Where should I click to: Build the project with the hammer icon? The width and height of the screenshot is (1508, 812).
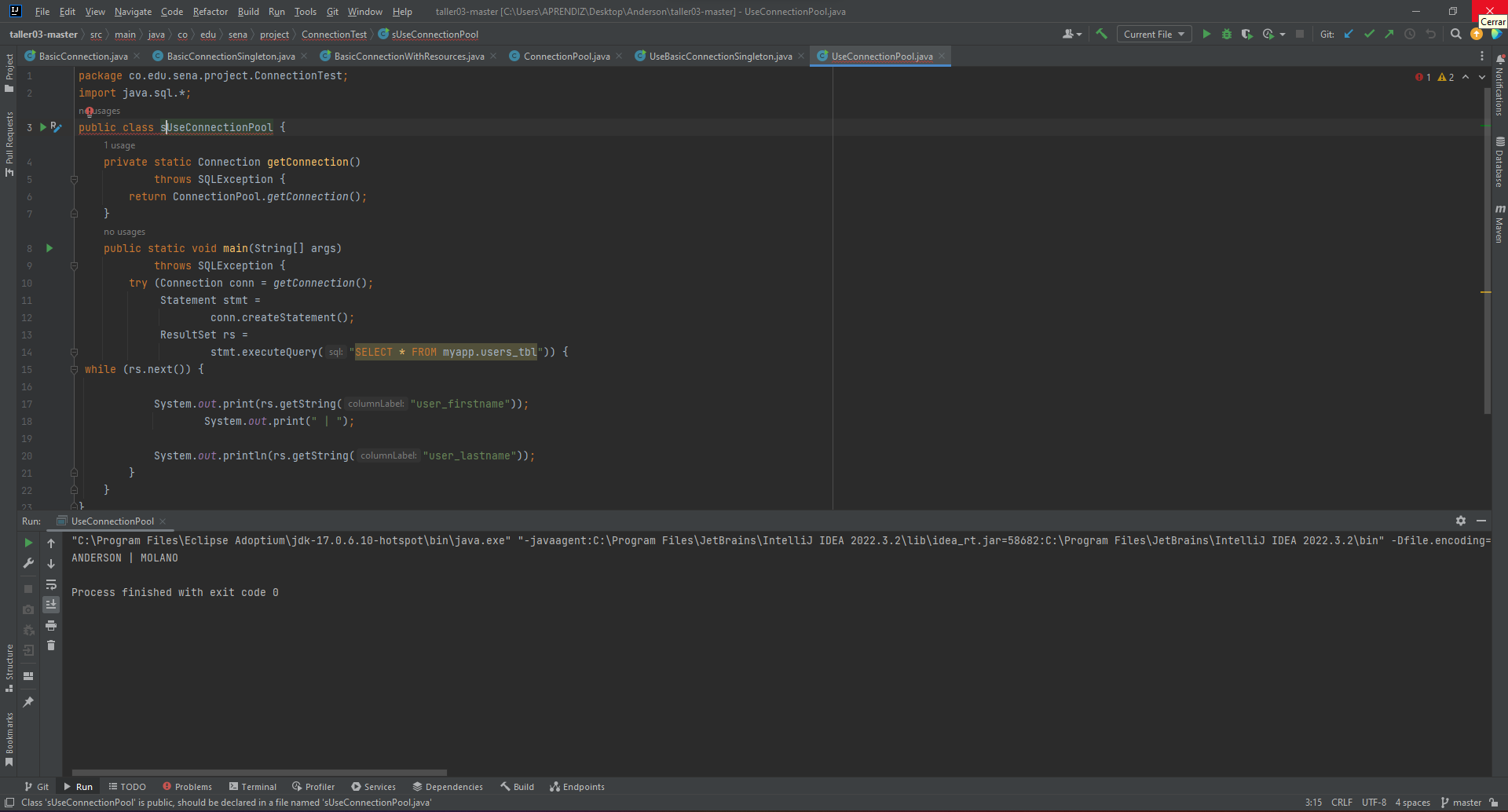click(x=1101, y=34)
